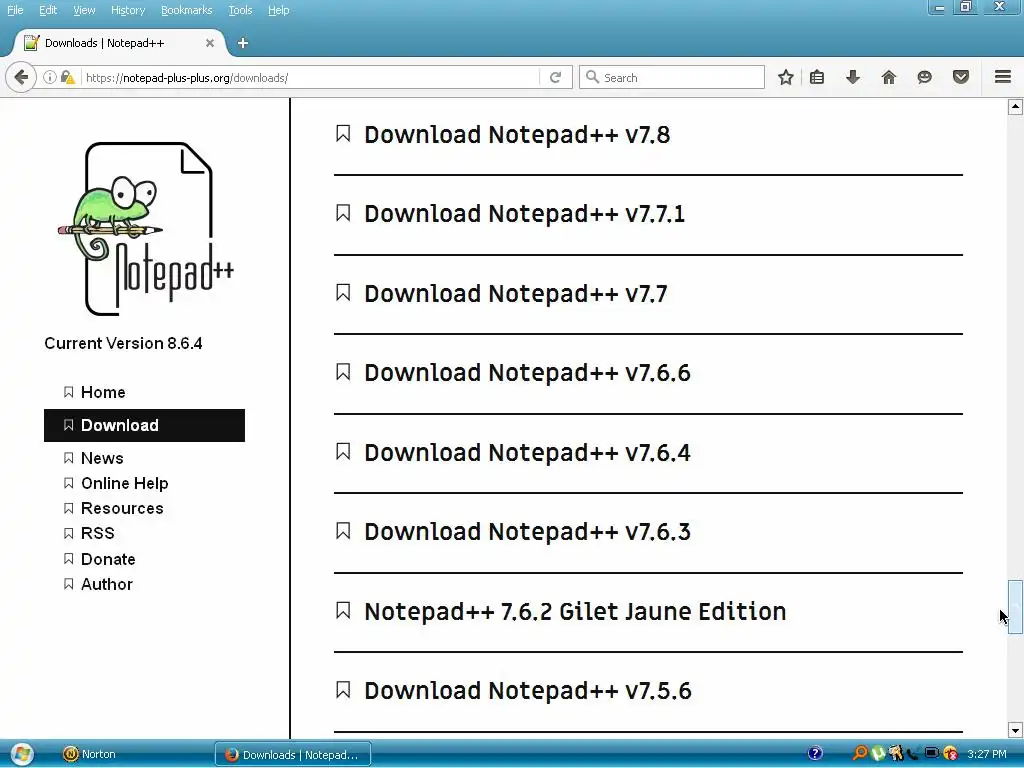Click the blue help question mark tray icon

(815, 754)
